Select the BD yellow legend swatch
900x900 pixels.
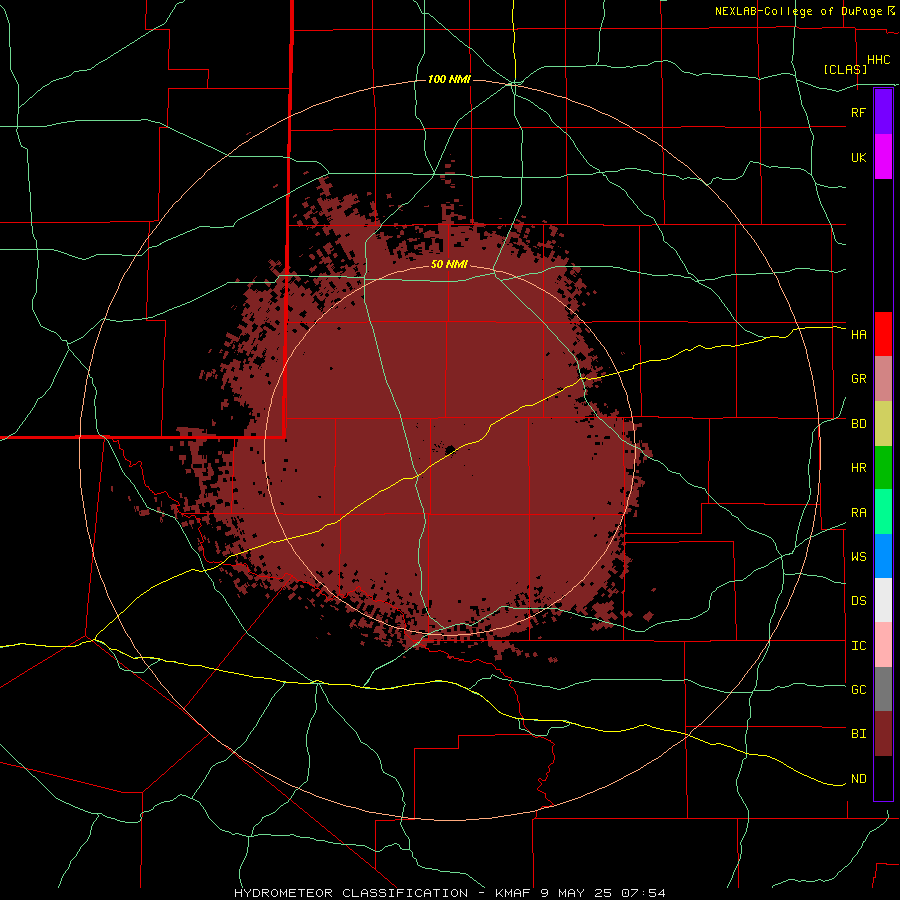coord(883,423)
